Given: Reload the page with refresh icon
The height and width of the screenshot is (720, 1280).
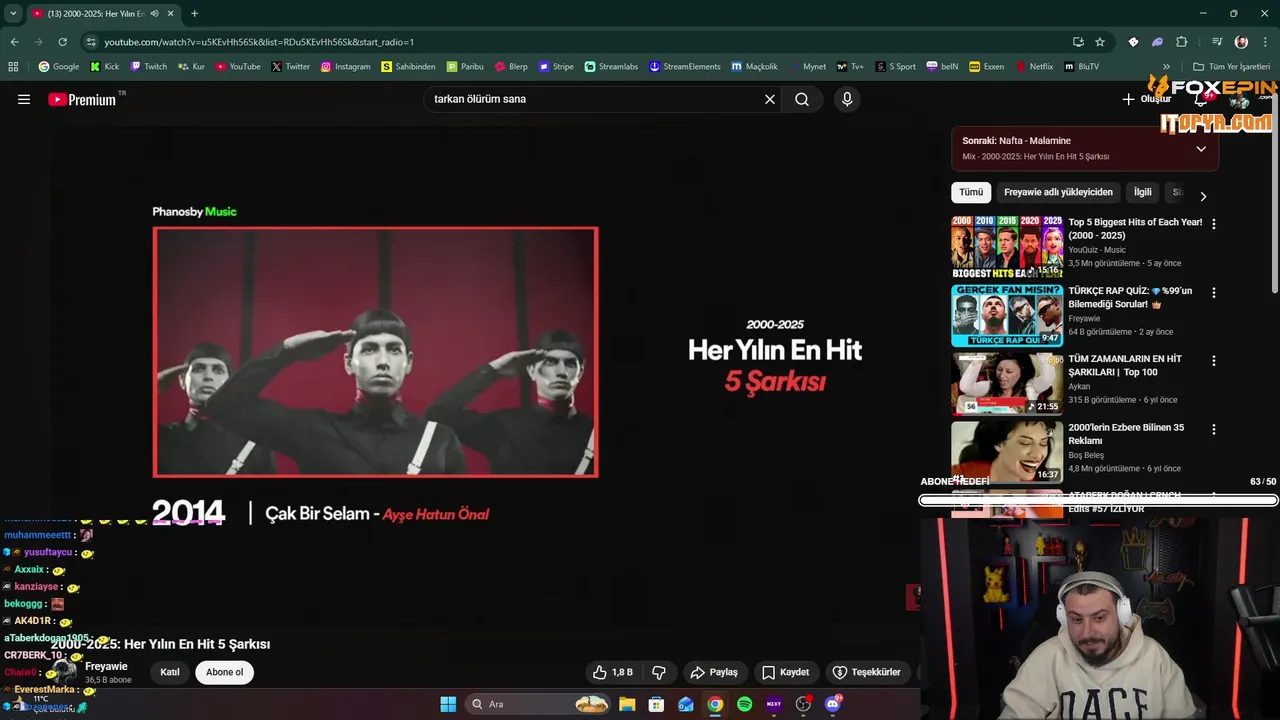Looking at the screenshot, I should 62,42.
